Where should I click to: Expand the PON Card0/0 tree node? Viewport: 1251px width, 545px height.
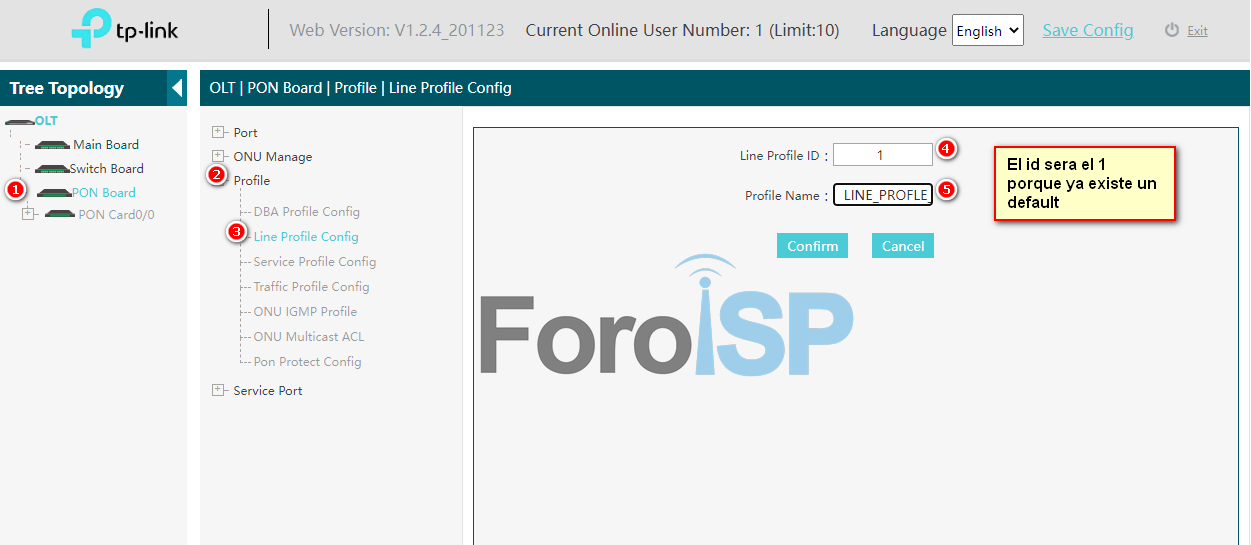point(28,214)
